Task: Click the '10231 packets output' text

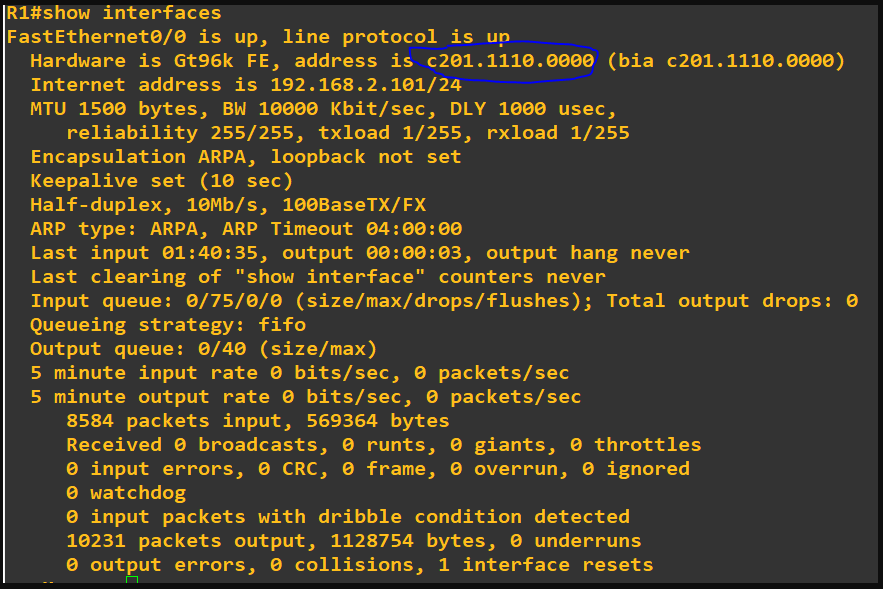Action: (186, 541)
